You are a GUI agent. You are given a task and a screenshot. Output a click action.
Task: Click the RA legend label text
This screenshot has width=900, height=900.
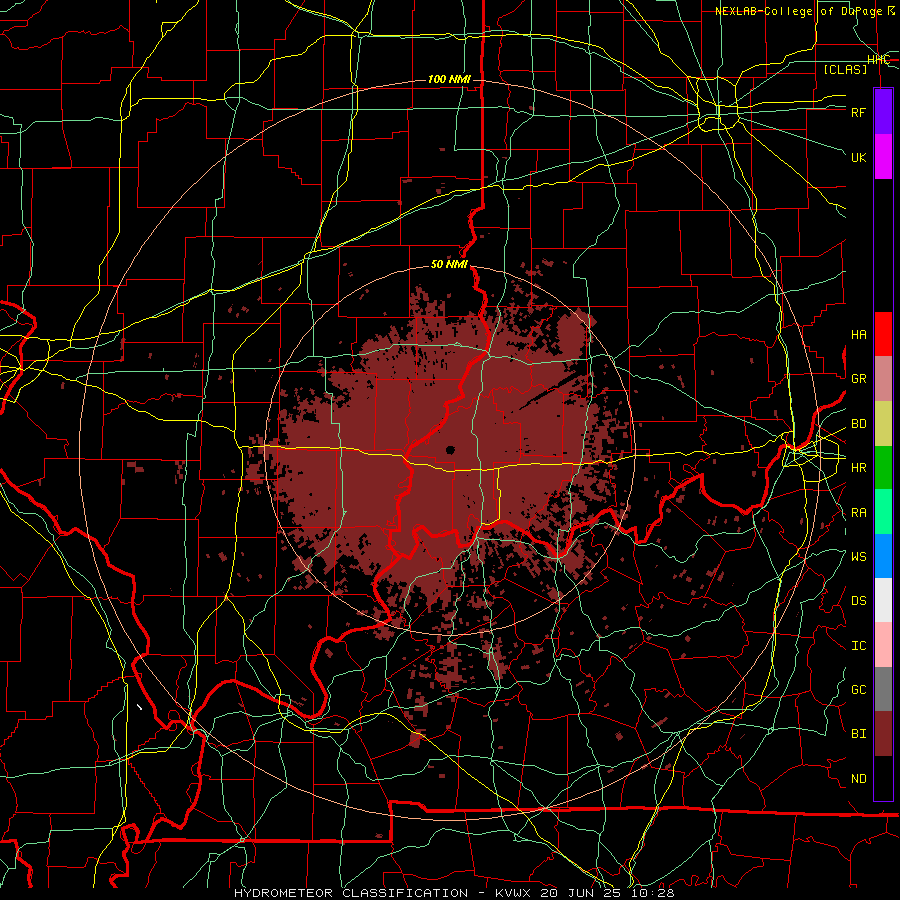[x=858, y=513]
